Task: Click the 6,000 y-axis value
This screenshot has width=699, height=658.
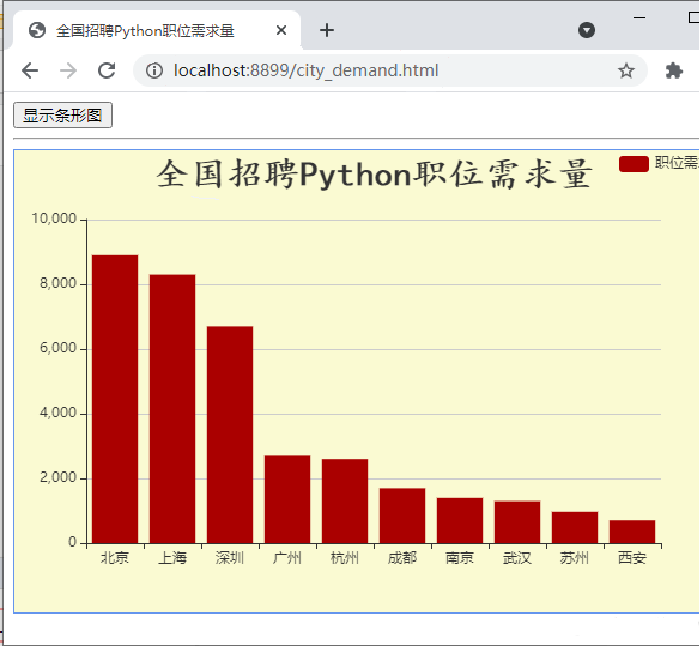Action: (58, 348)
